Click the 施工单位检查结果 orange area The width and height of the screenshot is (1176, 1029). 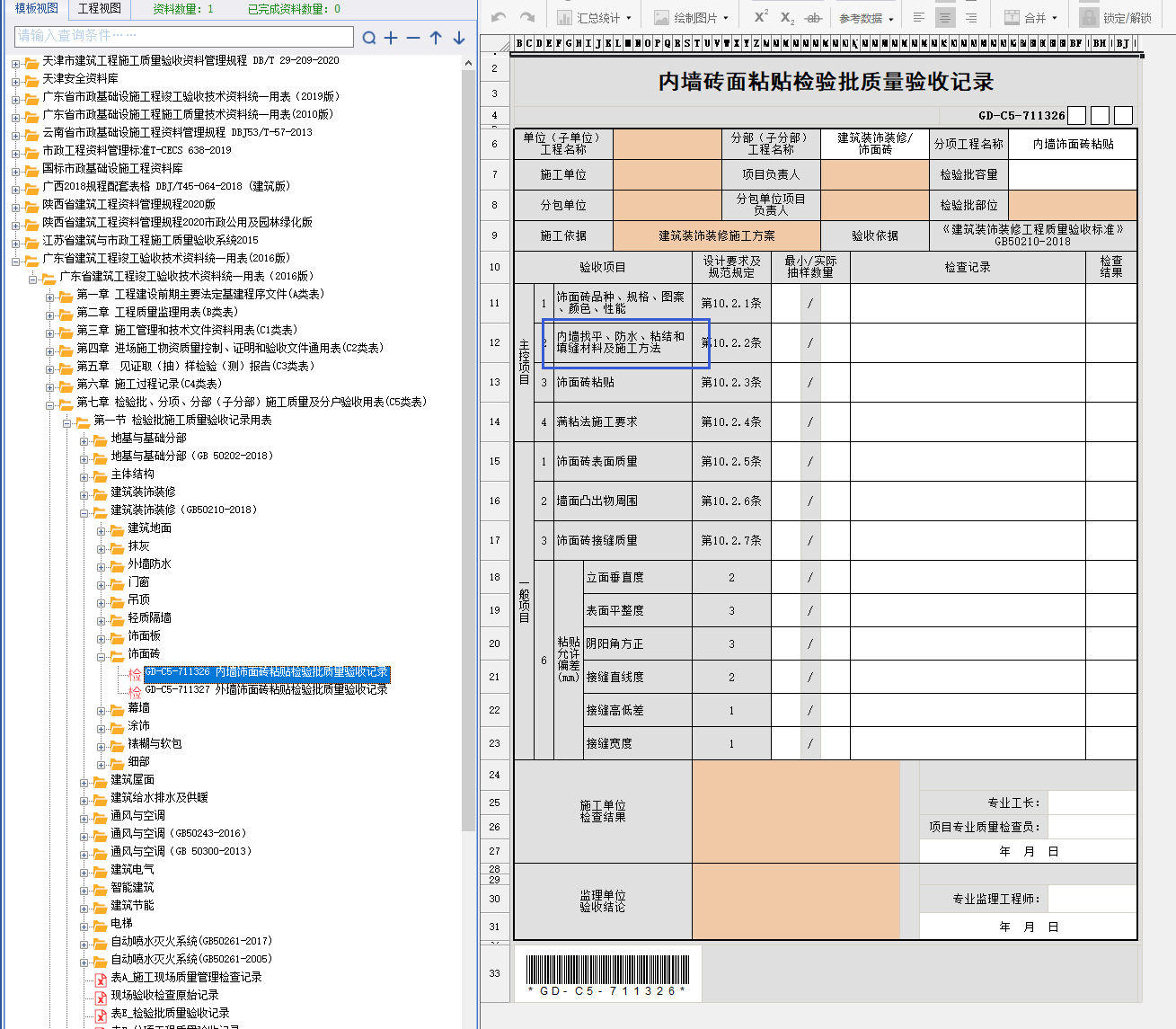coord(795,812)
